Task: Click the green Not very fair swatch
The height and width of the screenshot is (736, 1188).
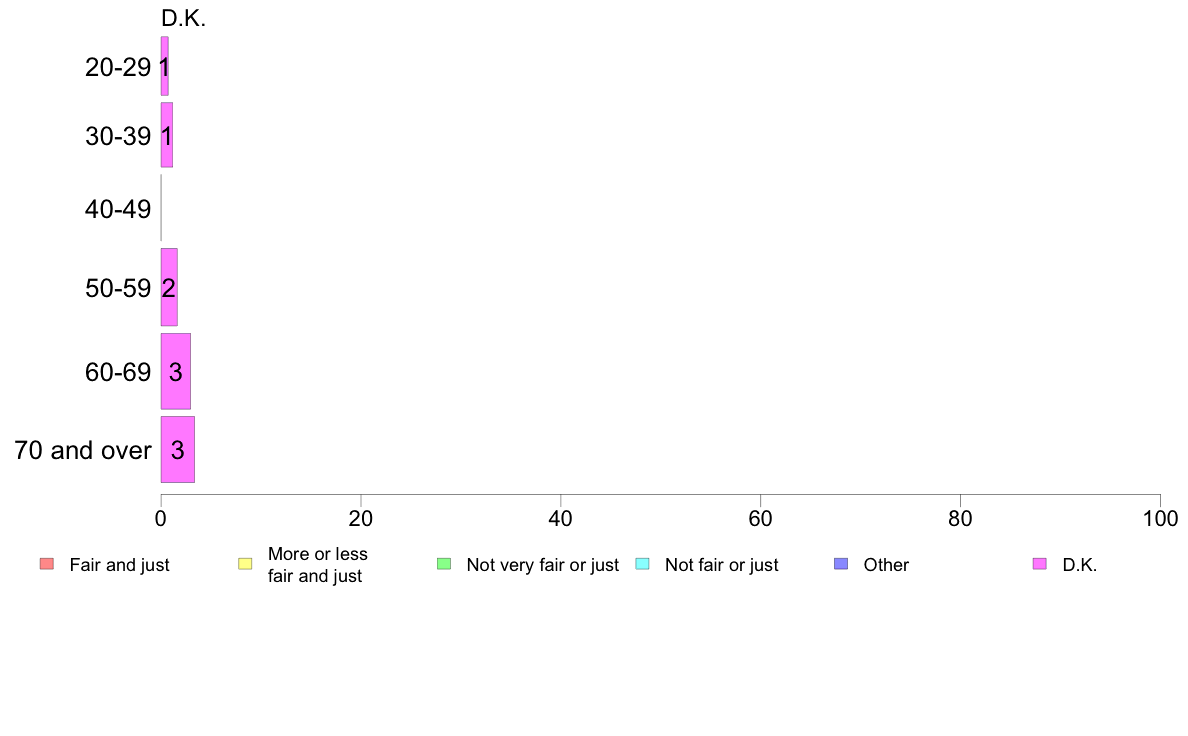Action: pyautogui.click(x=444, y=564)
